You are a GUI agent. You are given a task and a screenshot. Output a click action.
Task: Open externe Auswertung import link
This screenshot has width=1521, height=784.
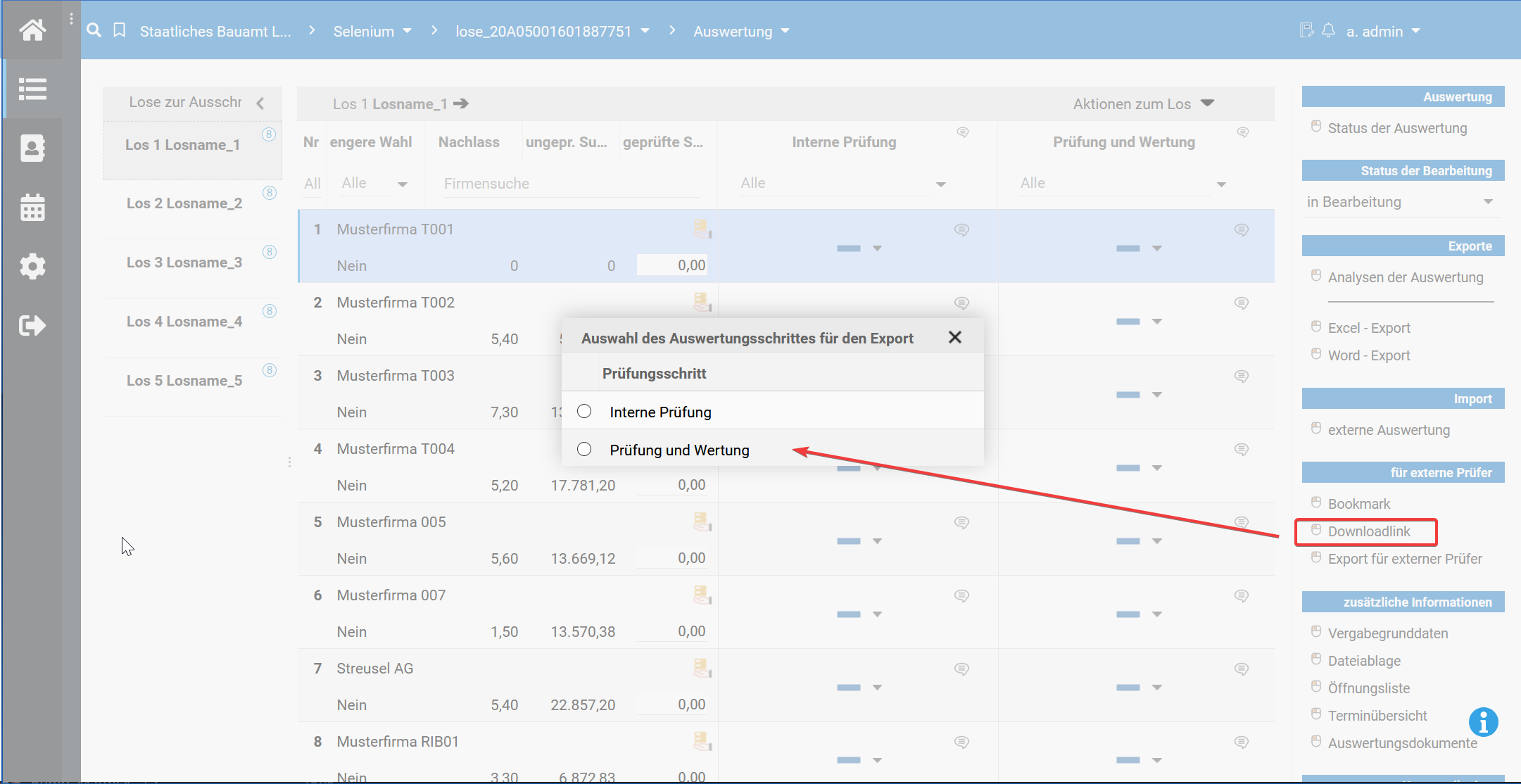pyautogui.click(x=1389, y=429)
